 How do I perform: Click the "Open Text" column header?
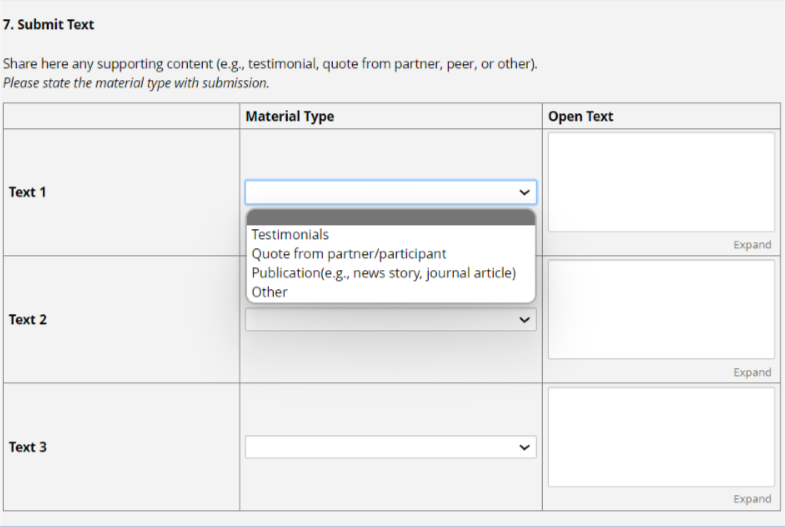point(581,116)
